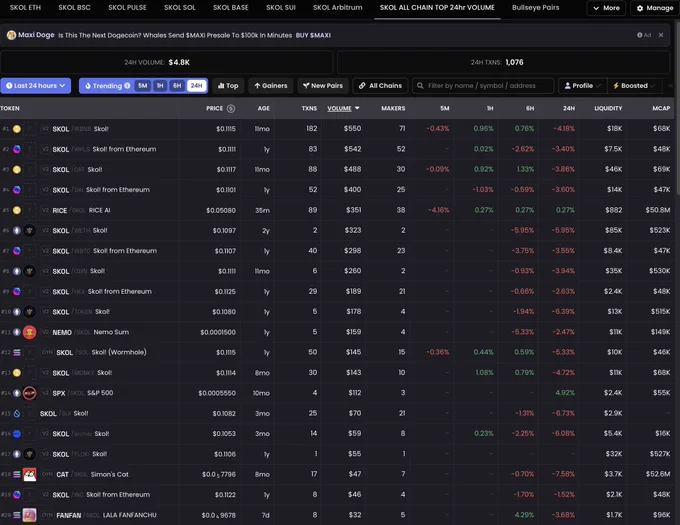Select the 1H trending timeframe
The height and width of the screenshot is (525, 680).
tap(160, 86)
